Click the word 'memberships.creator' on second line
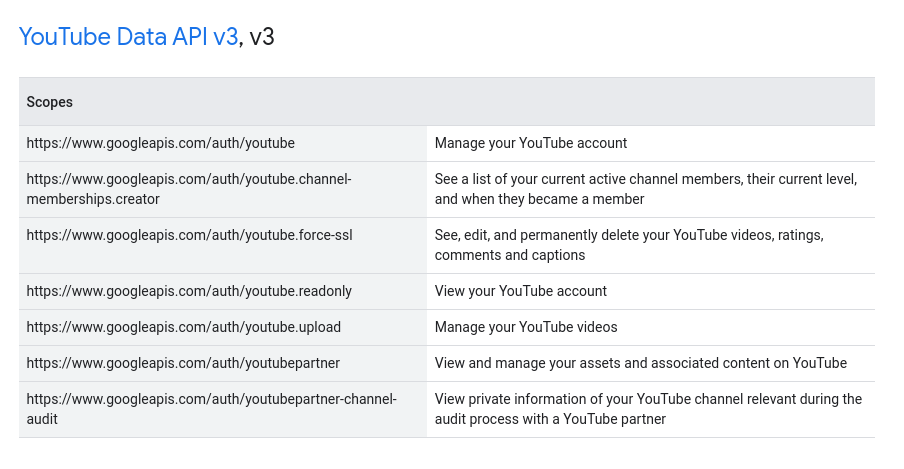The height and width of the screenshot is (469, 904). (93, 199)
